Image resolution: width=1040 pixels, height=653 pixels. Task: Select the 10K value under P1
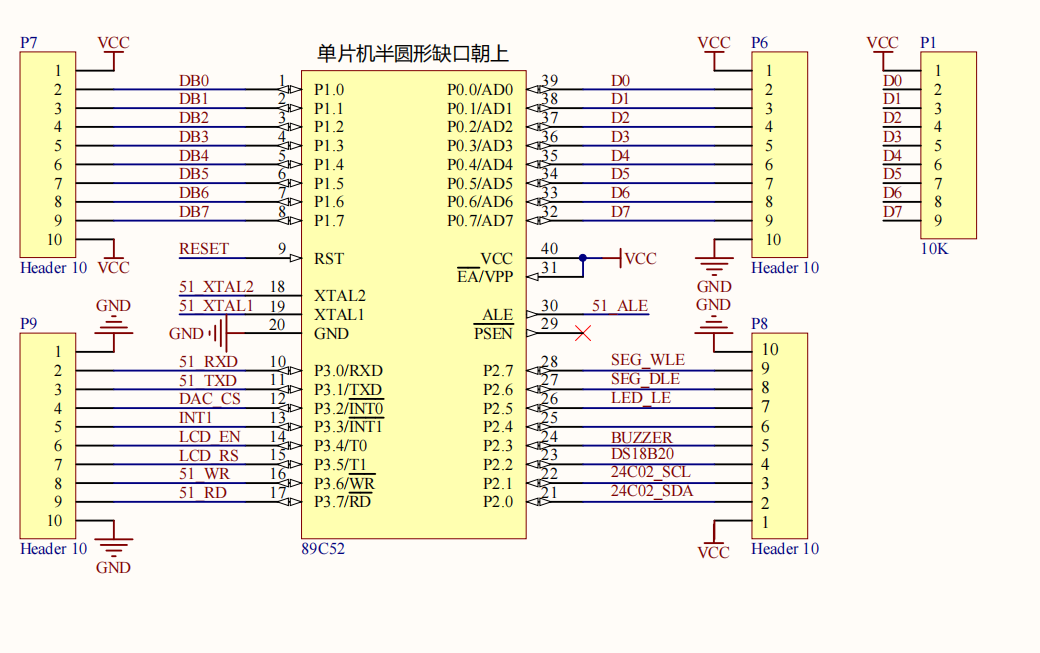point(935,249)
